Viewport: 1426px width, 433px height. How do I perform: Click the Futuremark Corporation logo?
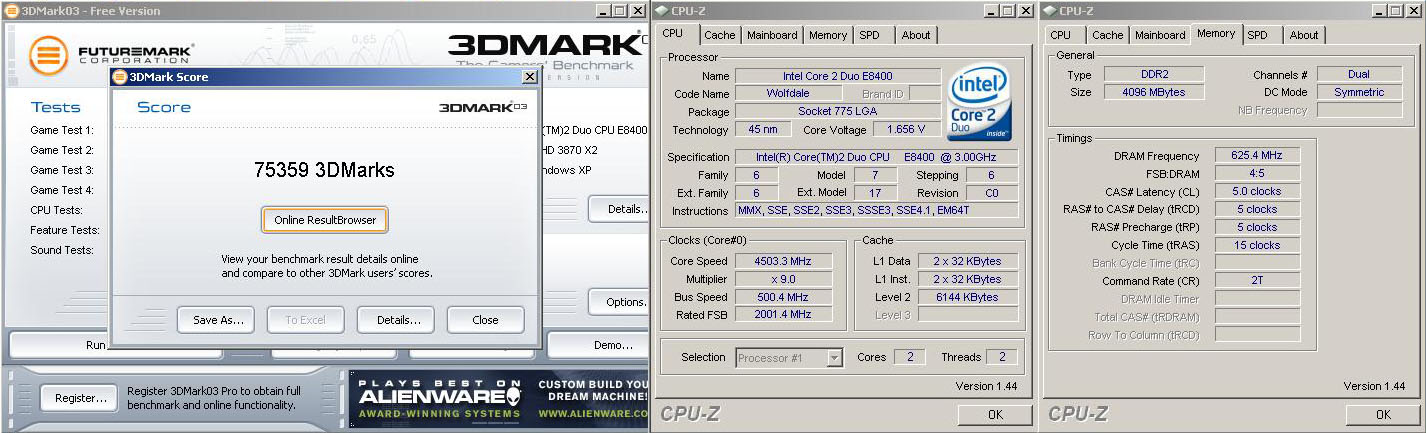click(111, 54)
